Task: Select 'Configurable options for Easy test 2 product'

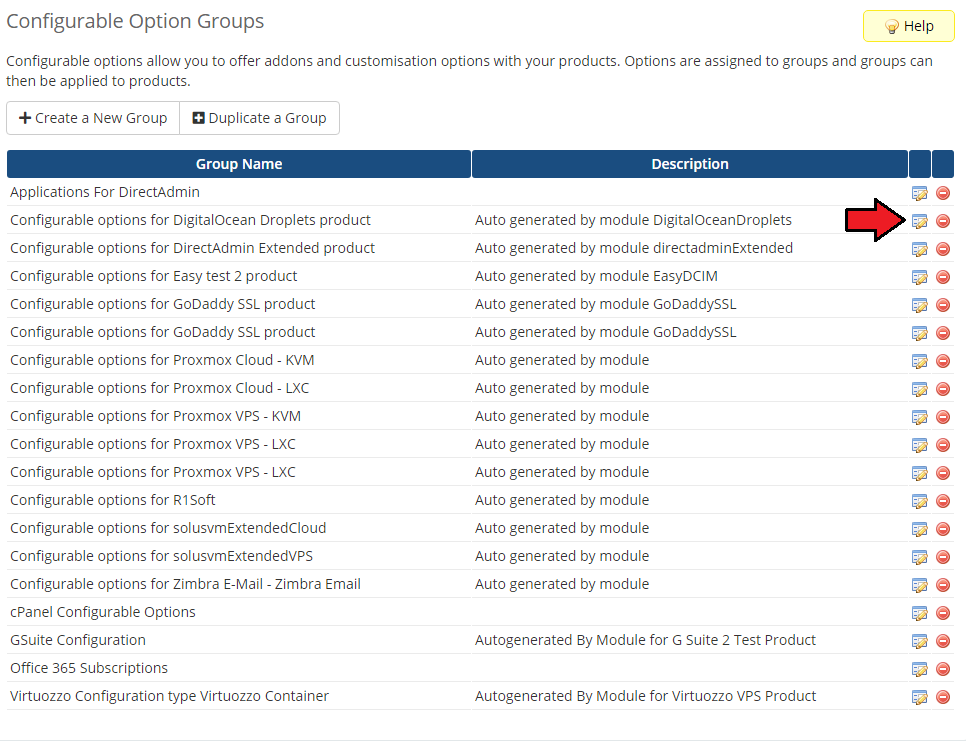Action: pos(153,277)
